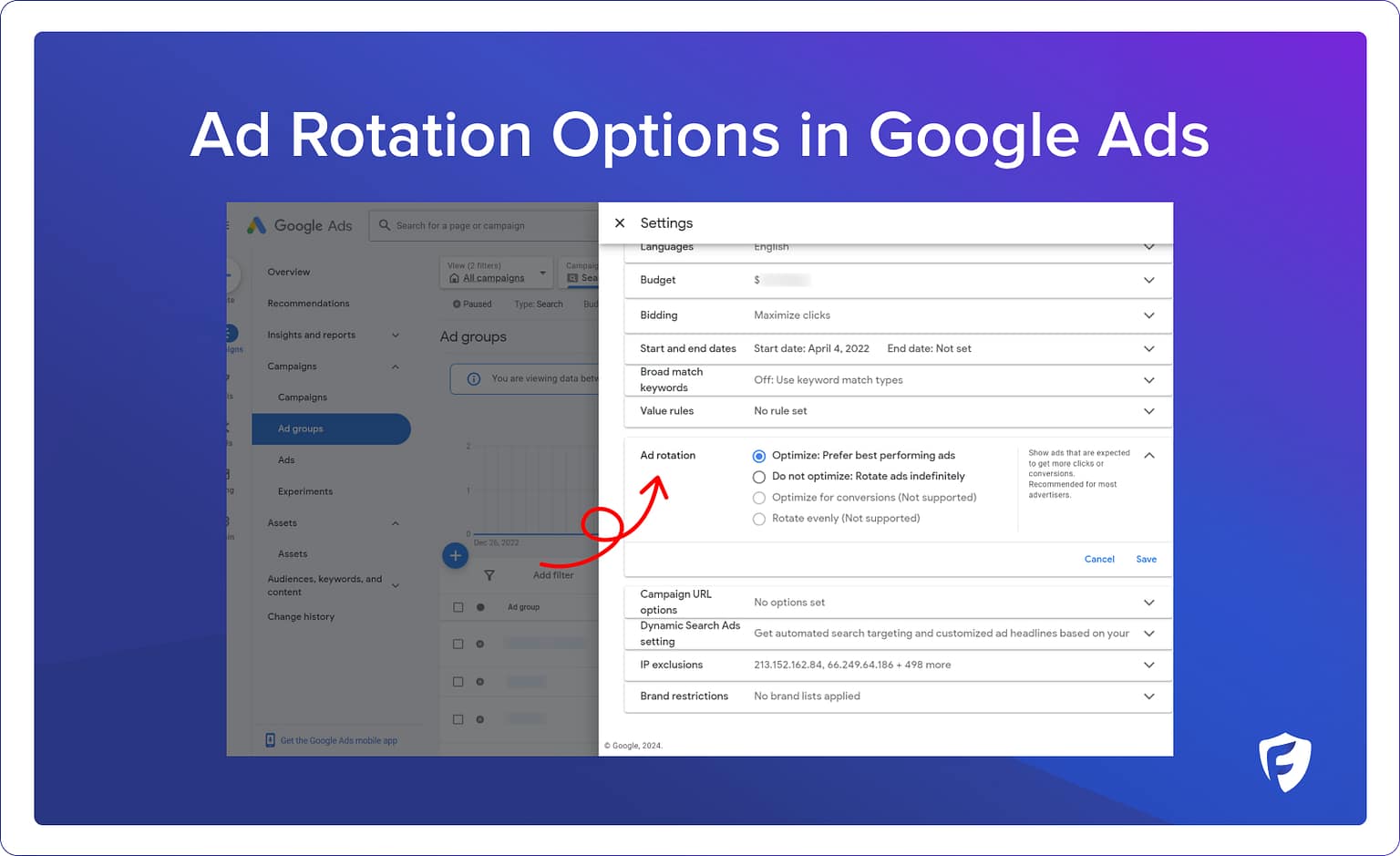Open the Ads page in the sidebar
1400x856 pixels.
point(286,459)
